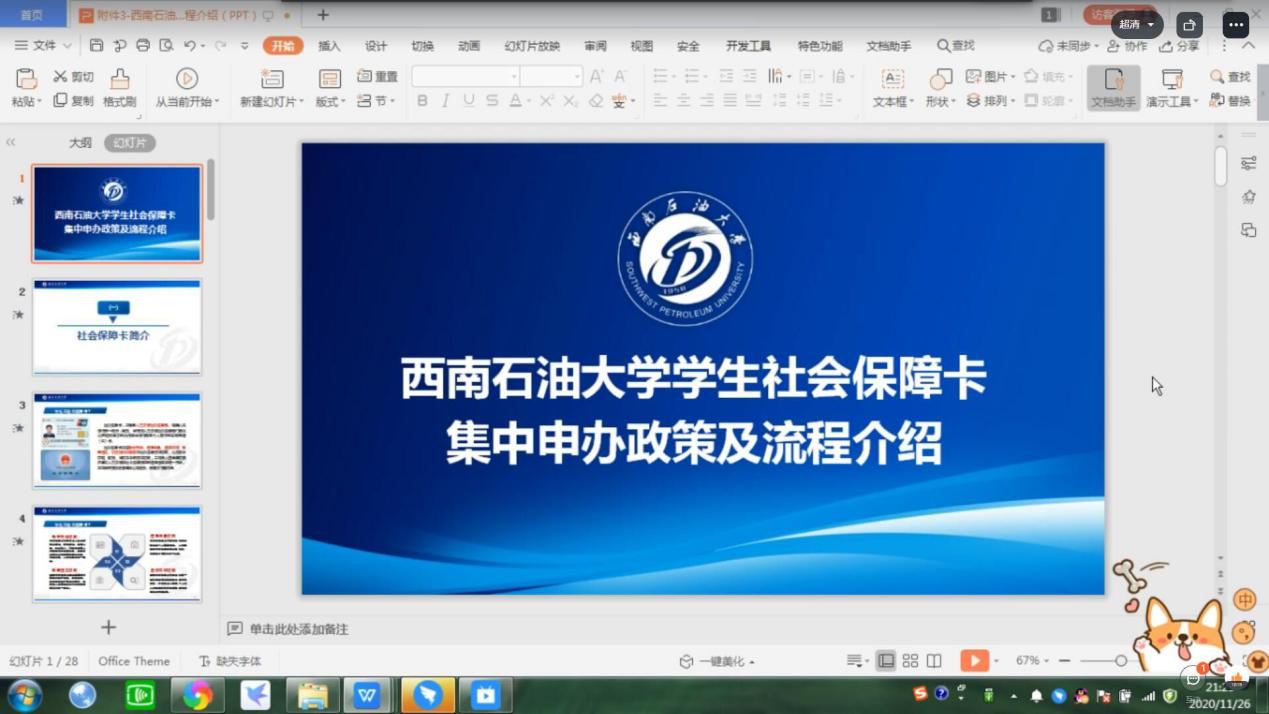1269x714 pixels.
Task: Open the font name combo box
Action: click(x=466, y=76)
